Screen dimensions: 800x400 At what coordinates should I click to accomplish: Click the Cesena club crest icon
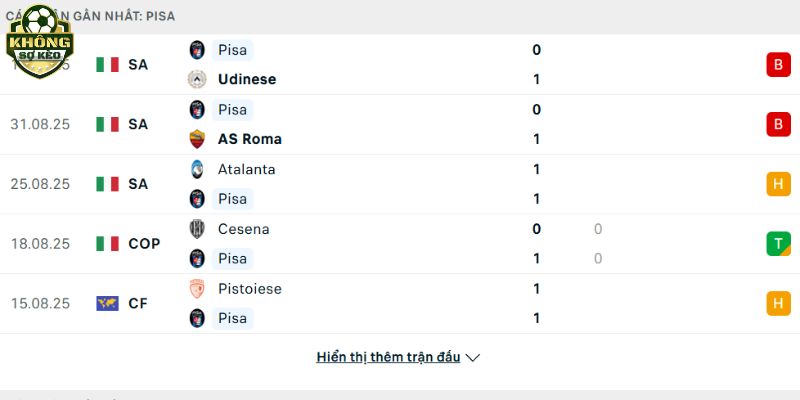tap(197, 229)
